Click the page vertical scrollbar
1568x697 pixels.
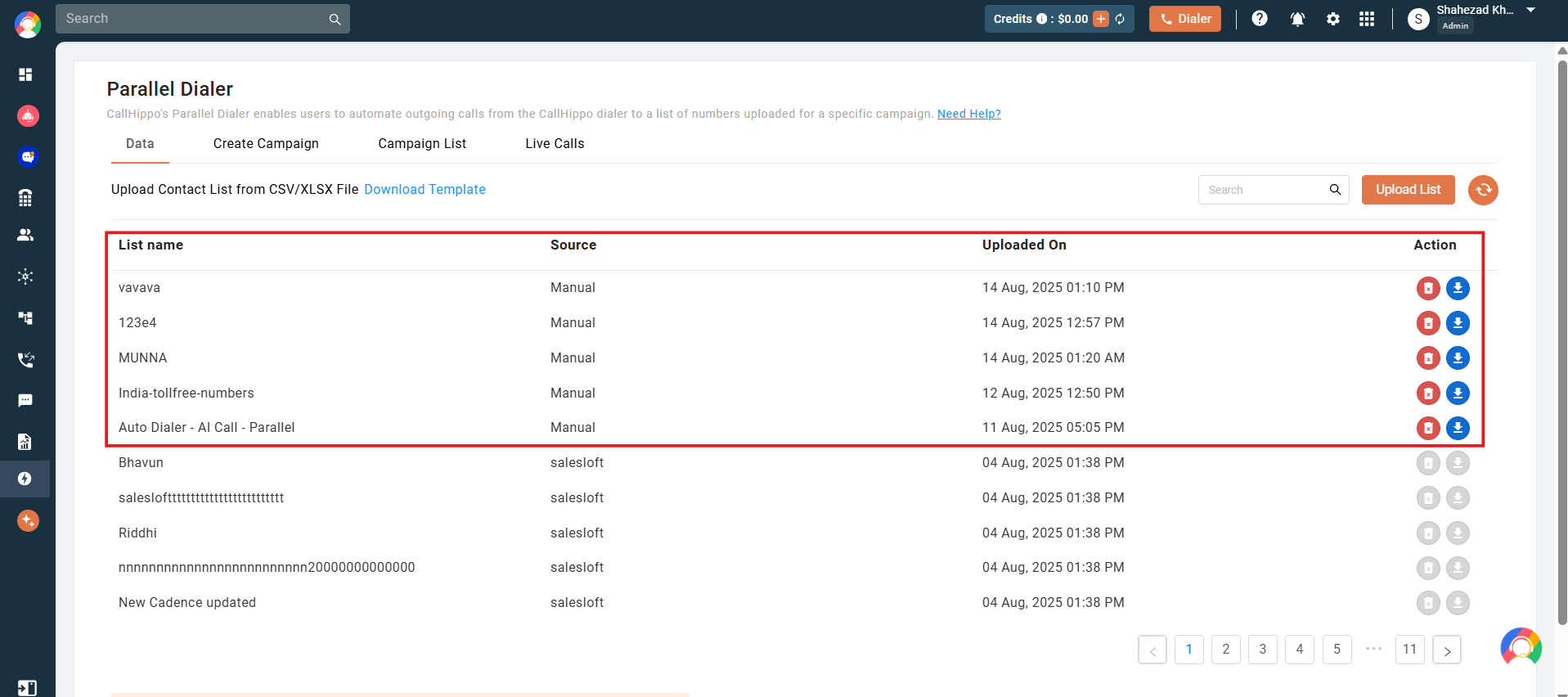[x=1562, y=344]
